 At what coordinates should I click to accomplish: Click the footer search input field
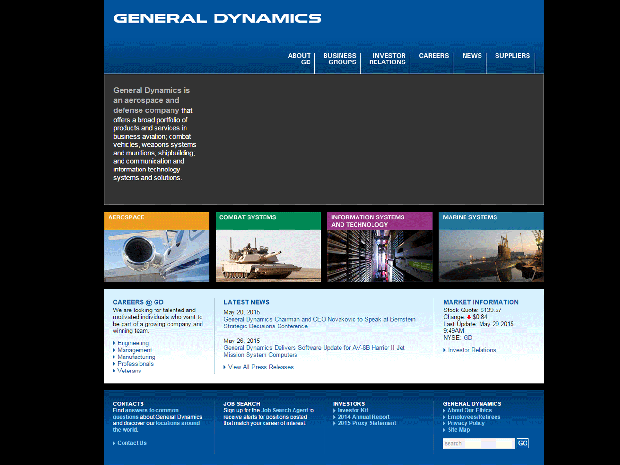coord(478,443)
